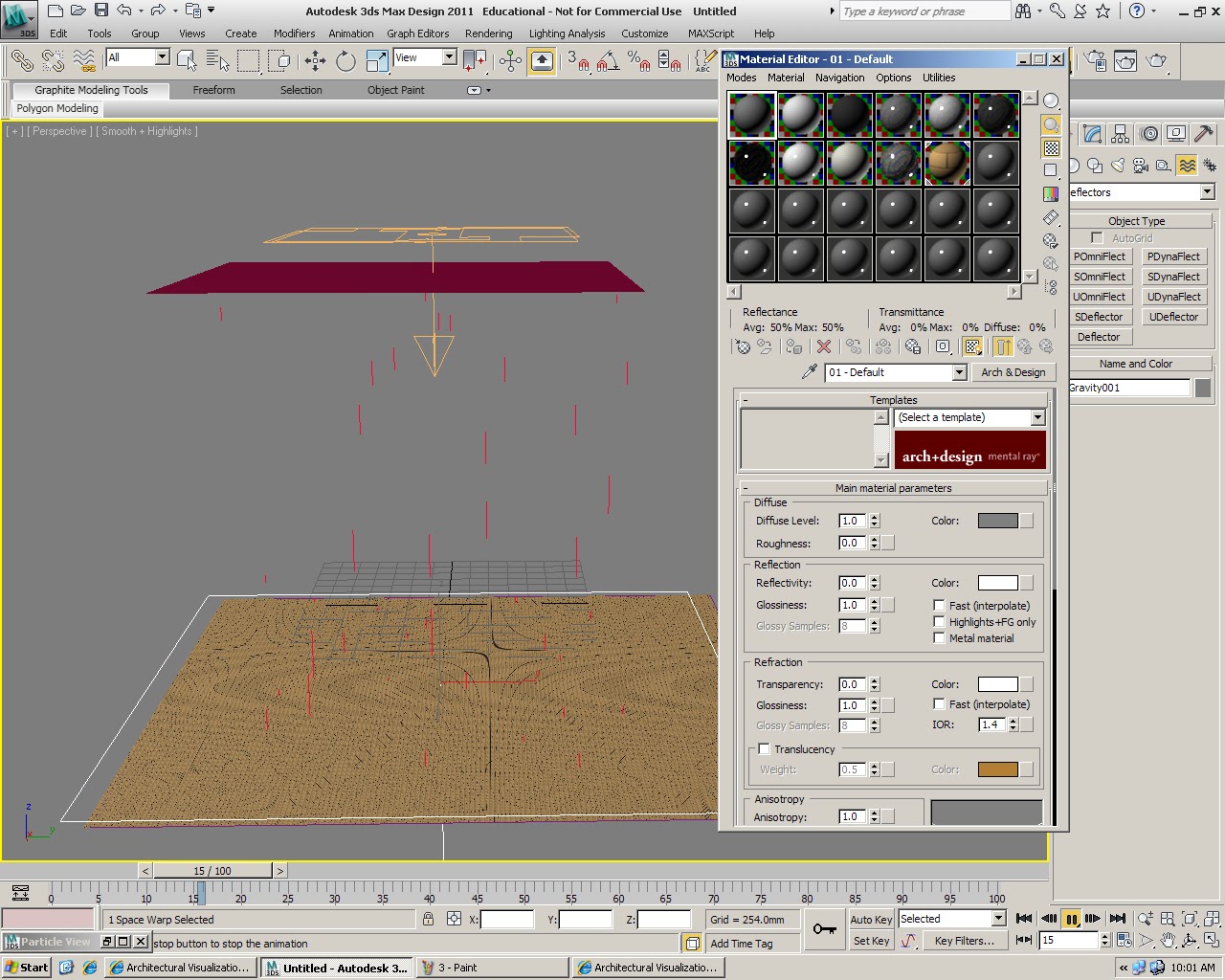The height and width of the screenshot is (980, 1225).
Task: Open the Modify command panel tab
Action: click(1093, 134)
